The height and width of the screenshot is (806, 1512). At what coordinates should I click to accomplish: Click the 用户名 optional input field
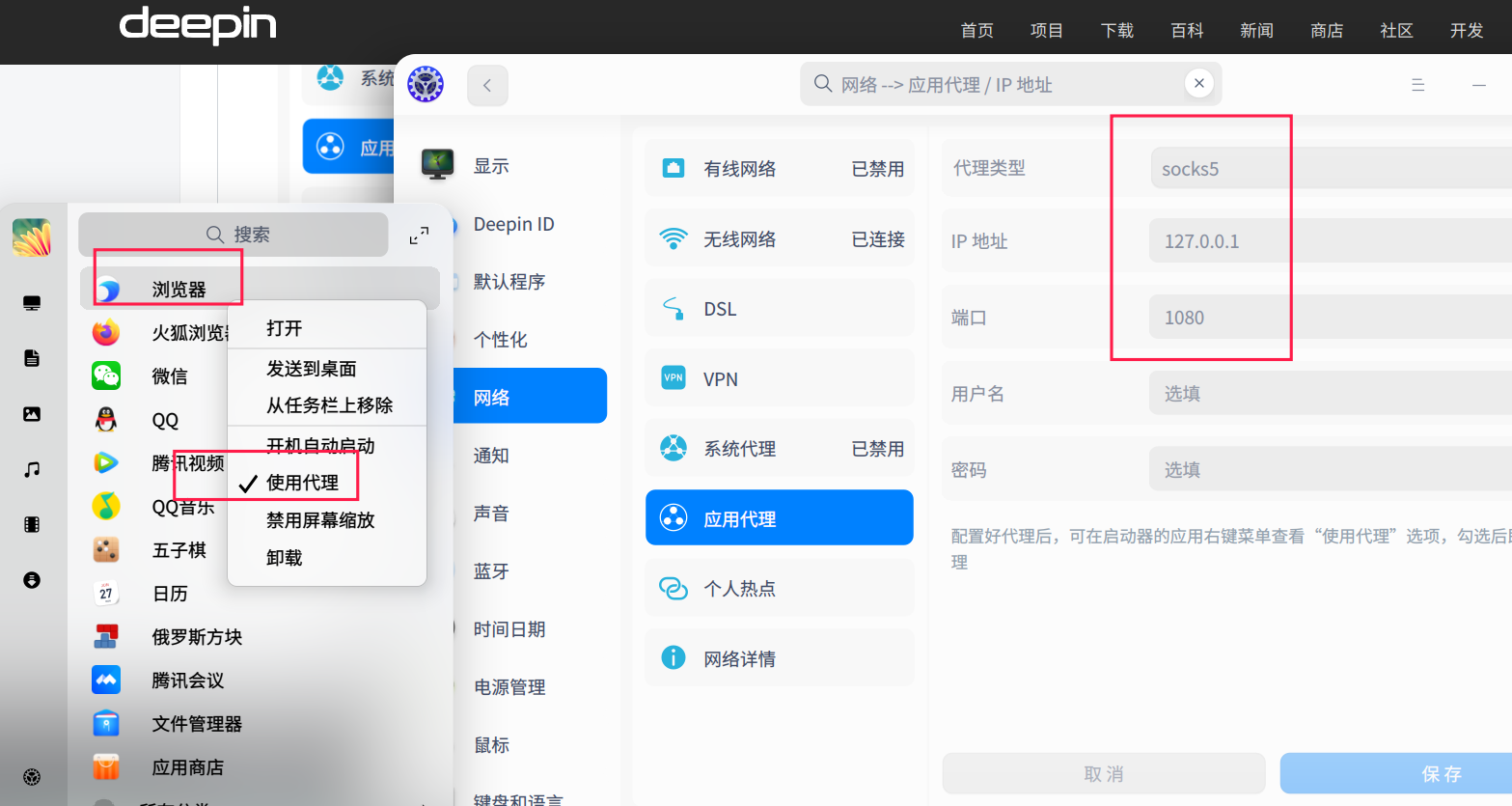[x=1331, y=394]
